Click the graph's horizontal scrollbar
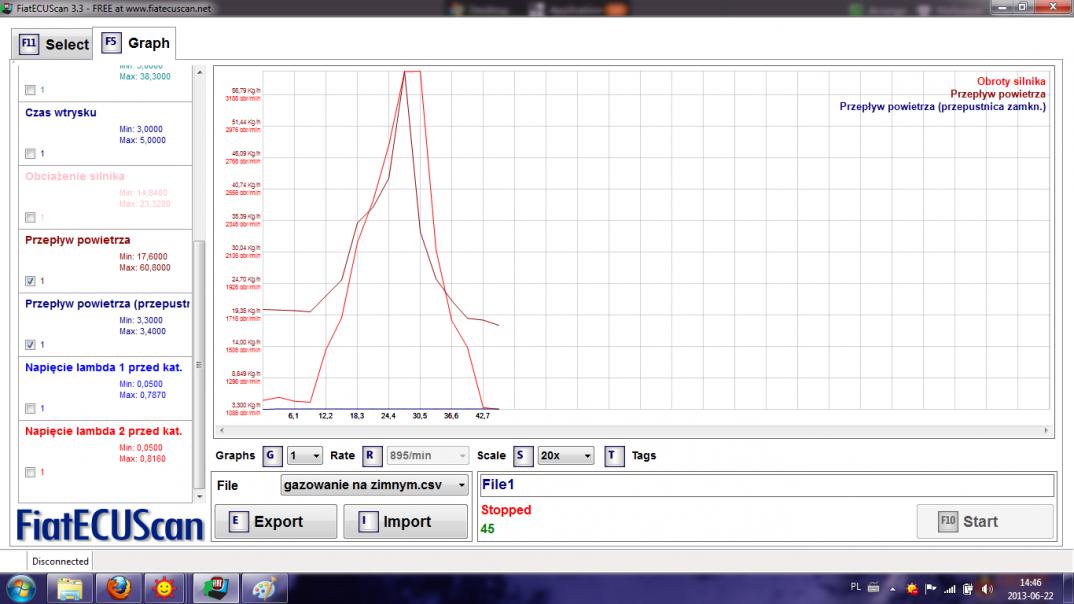 point(632,431)
